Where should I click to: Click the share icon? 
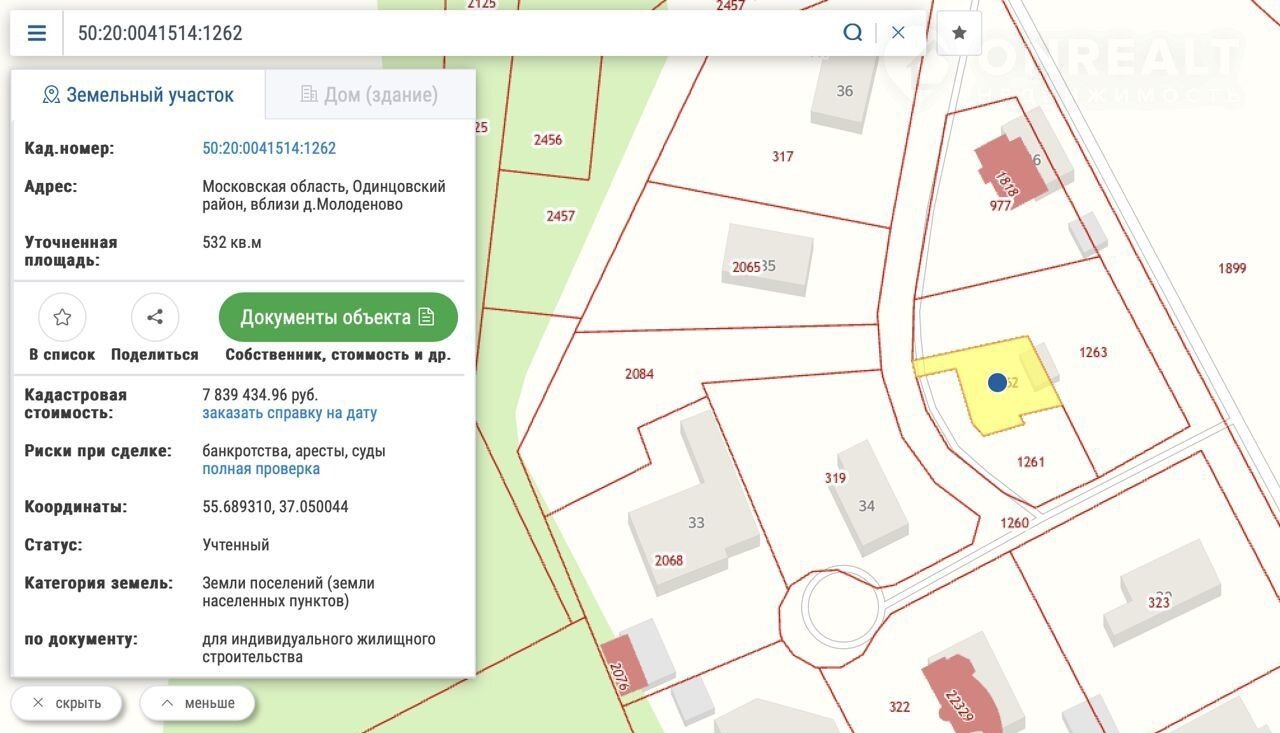pos(155,318)
